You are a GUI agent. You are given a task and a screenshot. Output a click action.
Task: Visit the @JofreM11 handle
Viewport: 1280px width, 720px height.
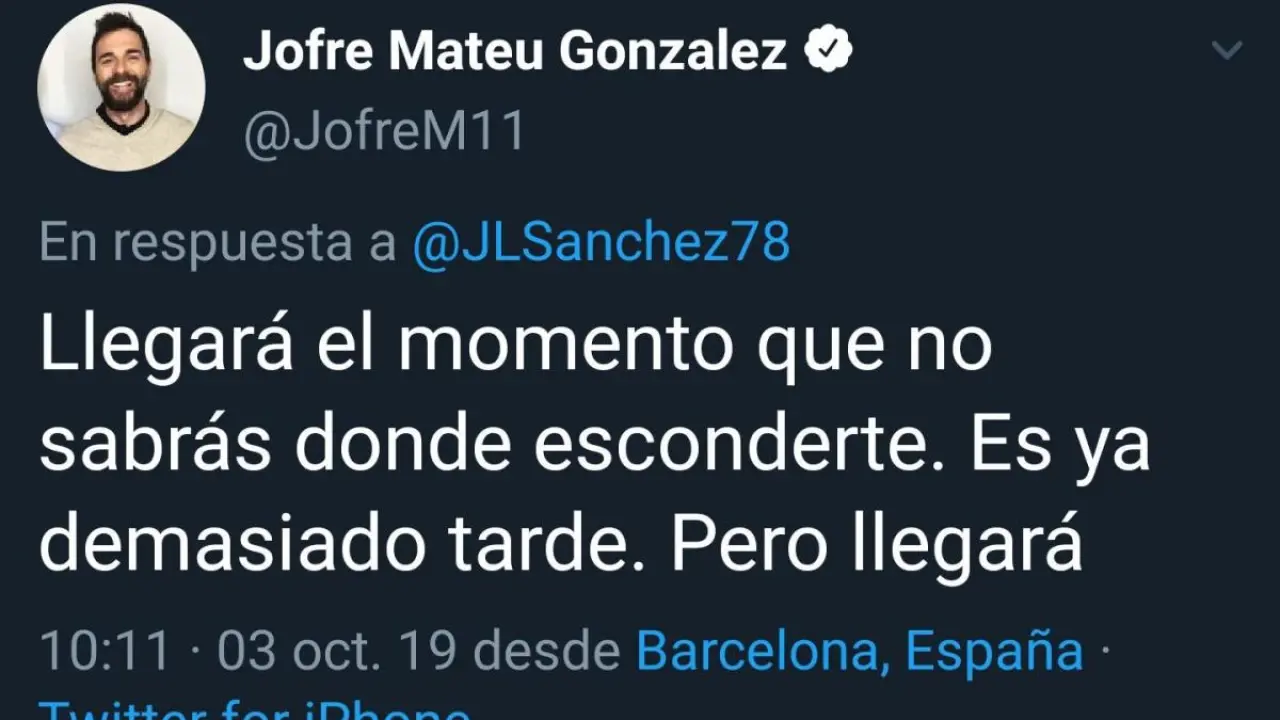coord(384,133)
